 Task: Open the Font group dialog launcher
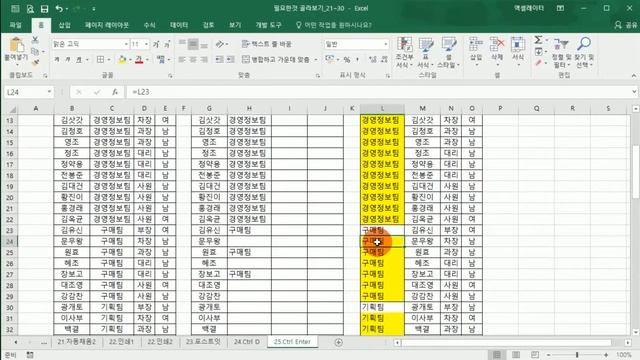[170, 76]
